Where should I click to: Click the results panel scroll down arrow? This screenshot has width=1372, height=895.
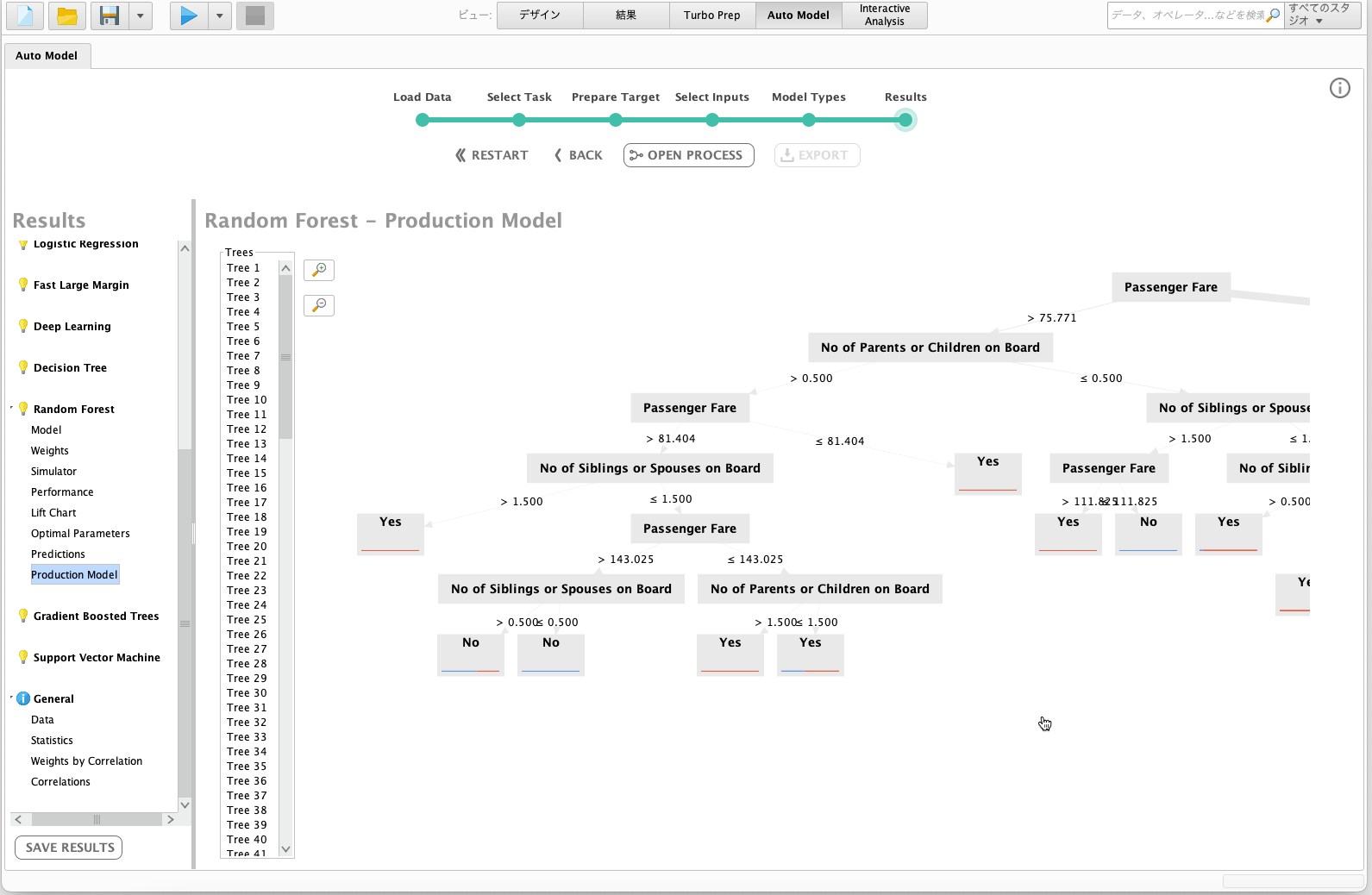[185, 804]
